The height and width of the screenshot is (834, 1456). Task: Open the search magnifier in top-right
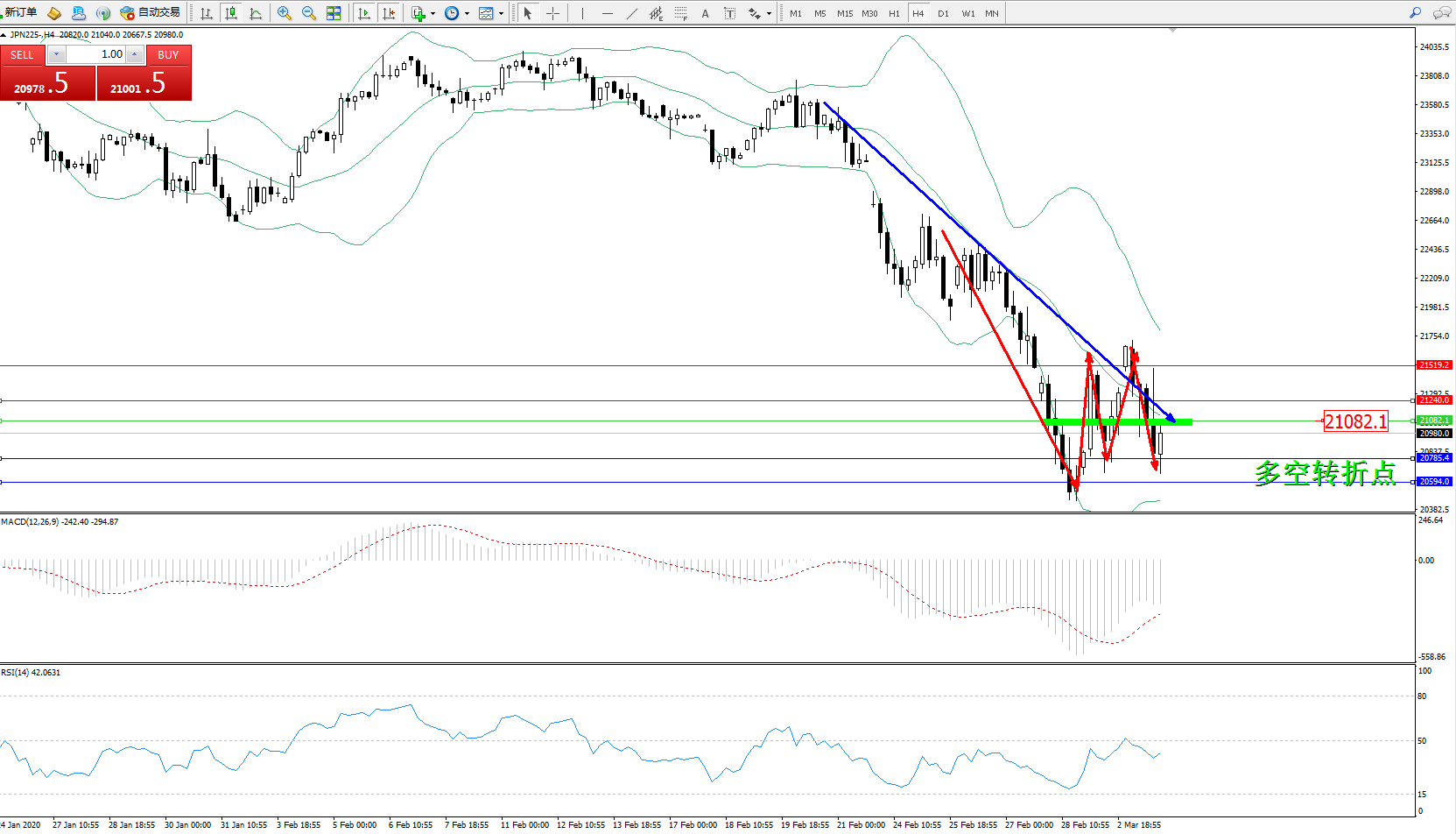pyautogui.click(x=1415, y=13)
